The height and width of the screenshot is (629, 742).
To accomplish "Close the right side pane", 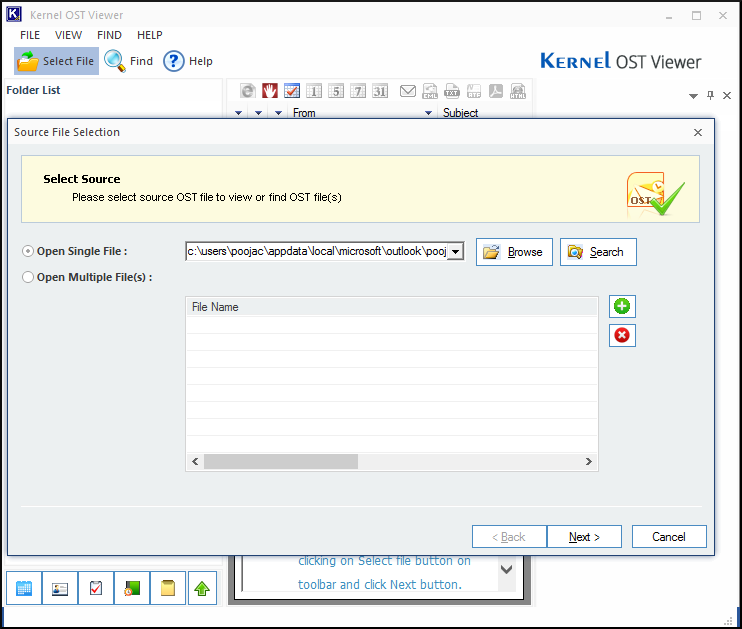I will pyautogui.click(x=727, y=96).
